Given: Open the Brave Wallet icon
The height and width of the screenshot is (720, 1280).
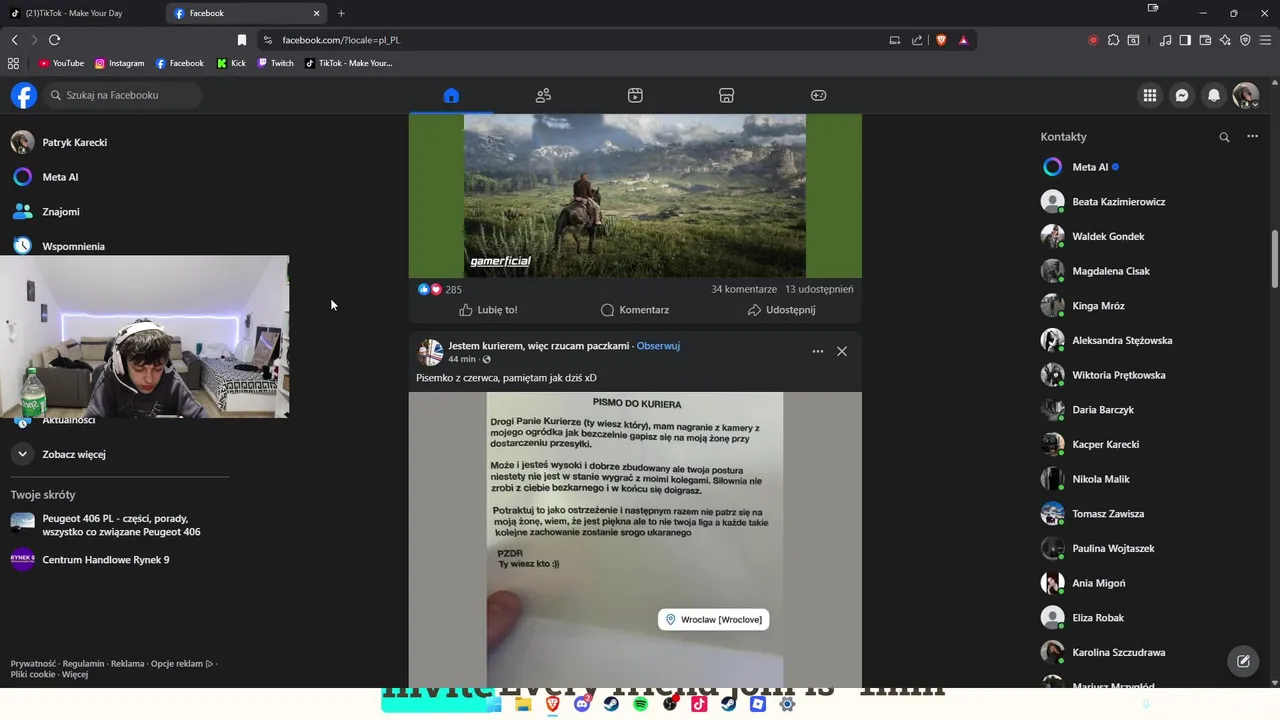Looking at the screenshot, I should click(x=1205, y=40).
